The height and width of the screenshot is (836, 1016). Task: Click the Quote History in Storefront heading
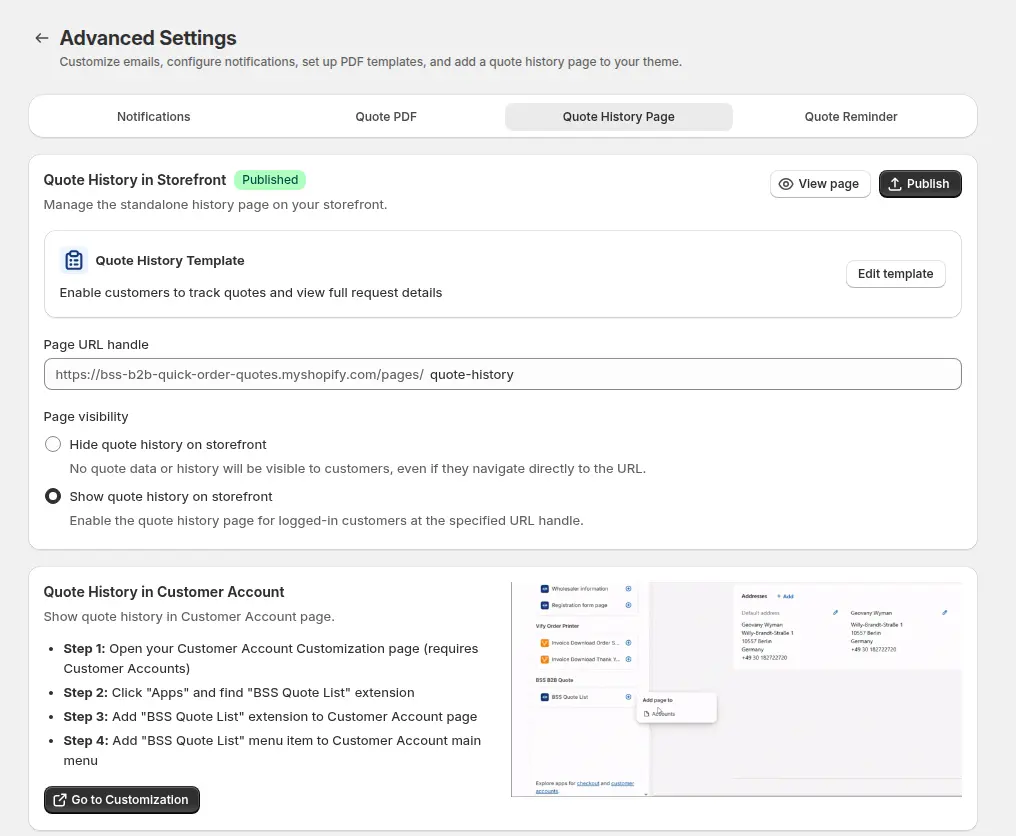click(135, 180)
